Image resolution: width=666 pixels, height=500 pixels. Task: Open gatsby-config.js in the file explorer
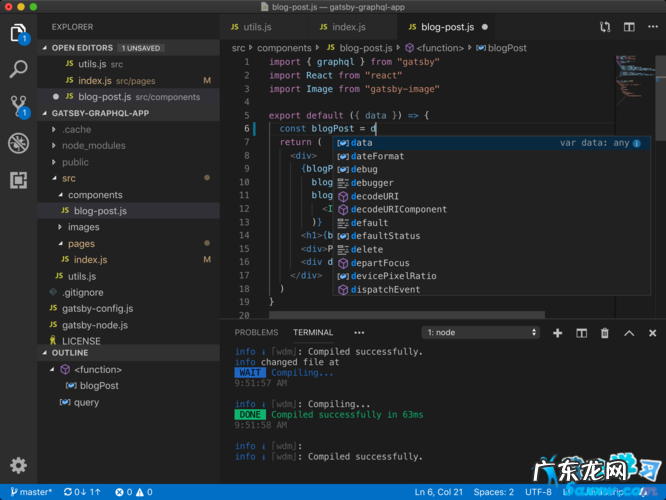click(97, 308)
